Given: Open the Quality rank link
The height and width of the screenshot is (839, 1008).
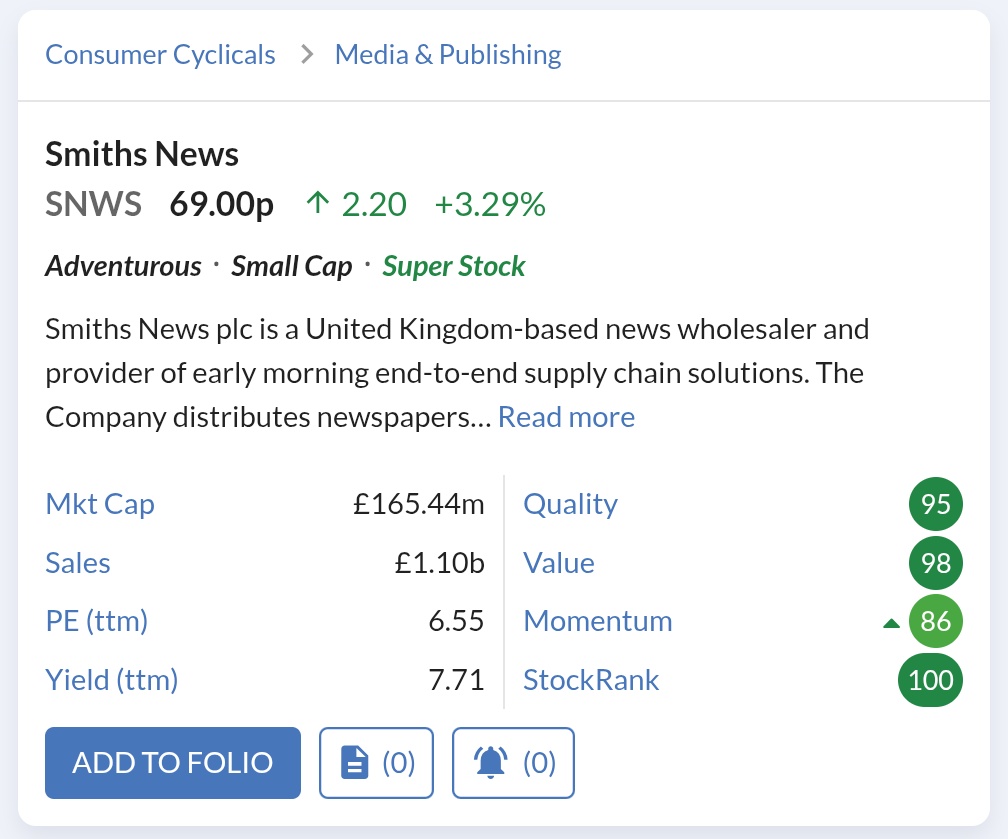Looking at the screenshot, I should click(570, 504).
